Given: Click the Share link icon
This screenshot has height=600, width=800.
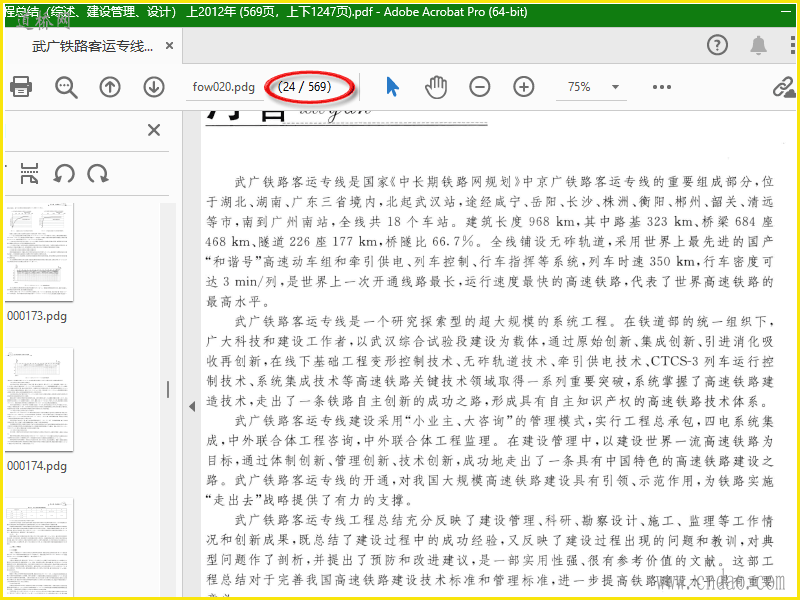Looking at the screenshot, I should point(784,87).
